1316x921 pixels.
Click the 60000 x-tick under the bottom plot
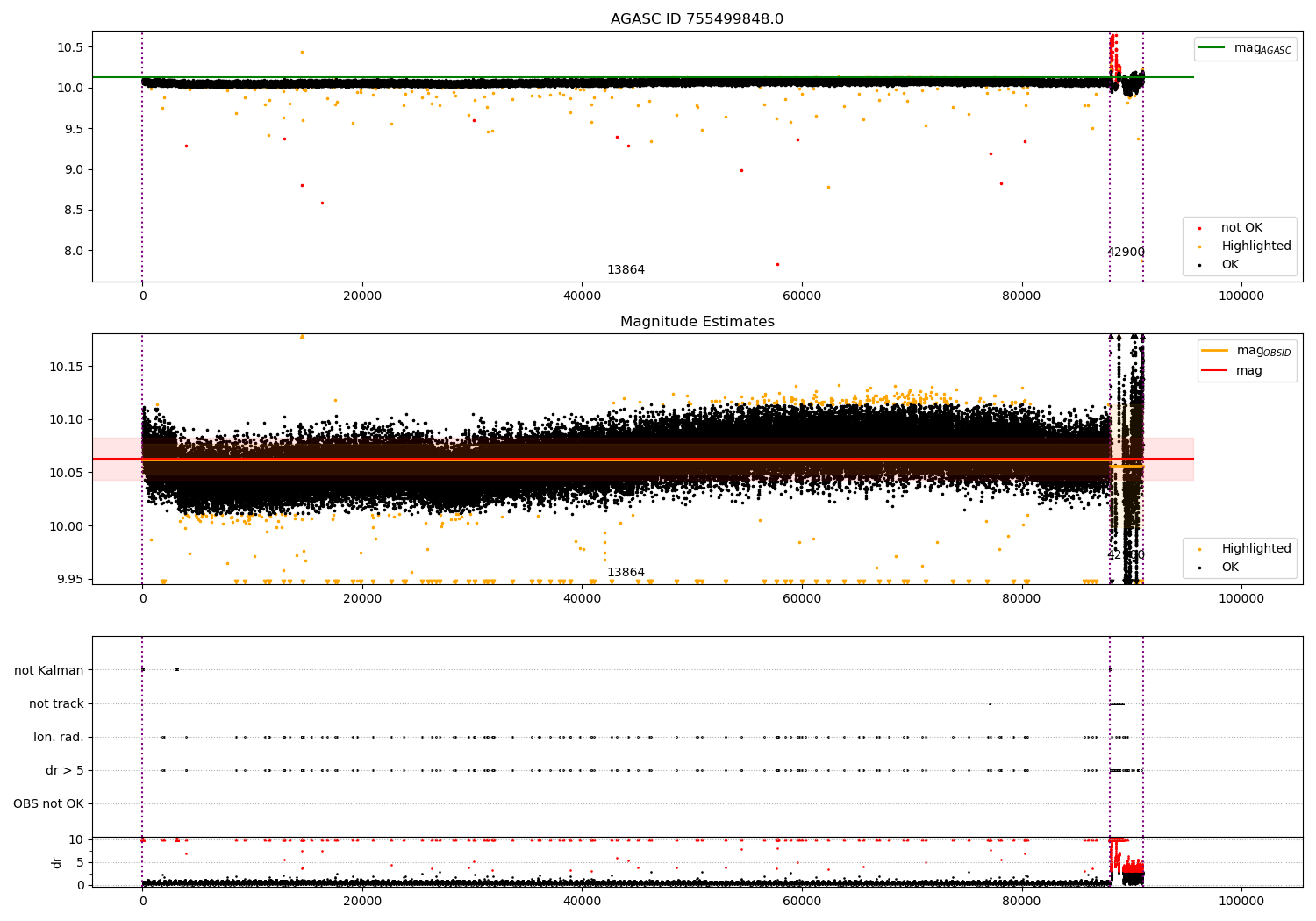[x=802, y=902]
